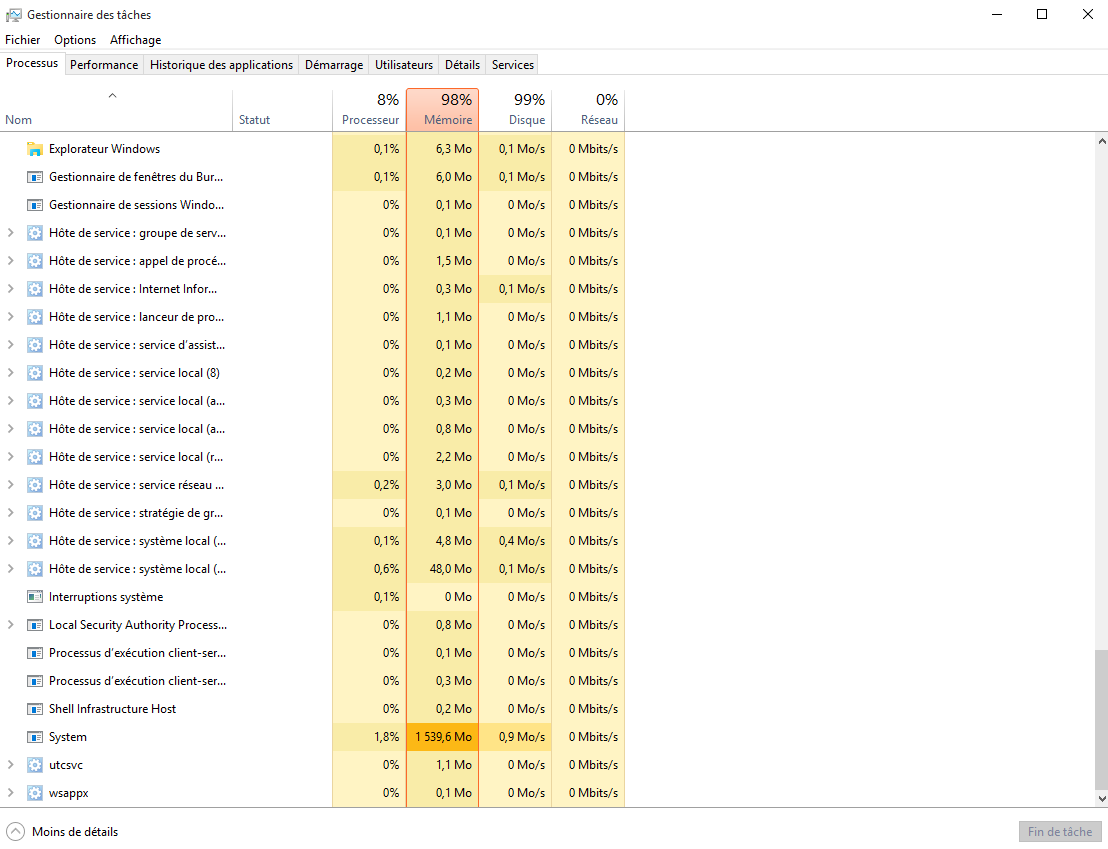Click the Fin de tâche button
Image resolution: width=1108 pixels, height=849 pixels.
pos(1060,832)
